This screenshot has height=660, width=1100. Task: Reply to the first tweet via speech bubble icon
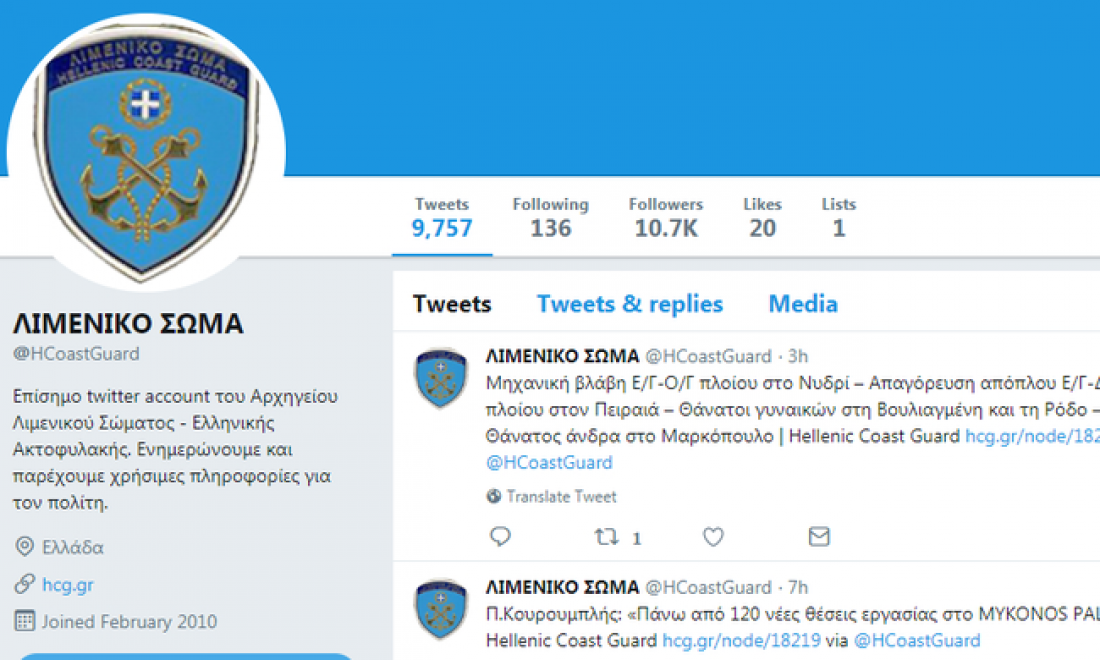point(500,537)
